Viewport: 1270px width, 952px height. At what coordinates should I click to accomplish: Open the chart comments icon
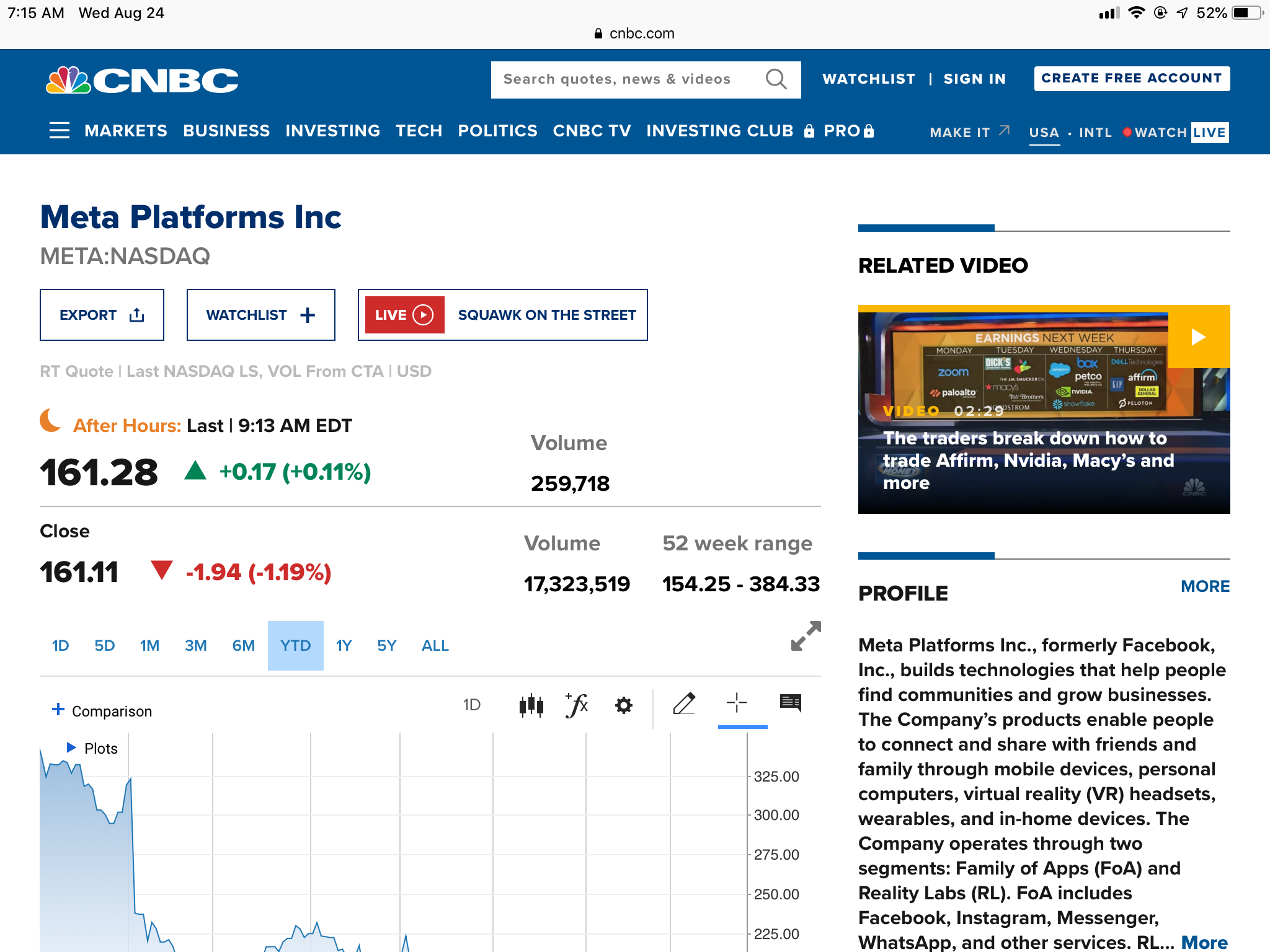[x=791, y=703]
